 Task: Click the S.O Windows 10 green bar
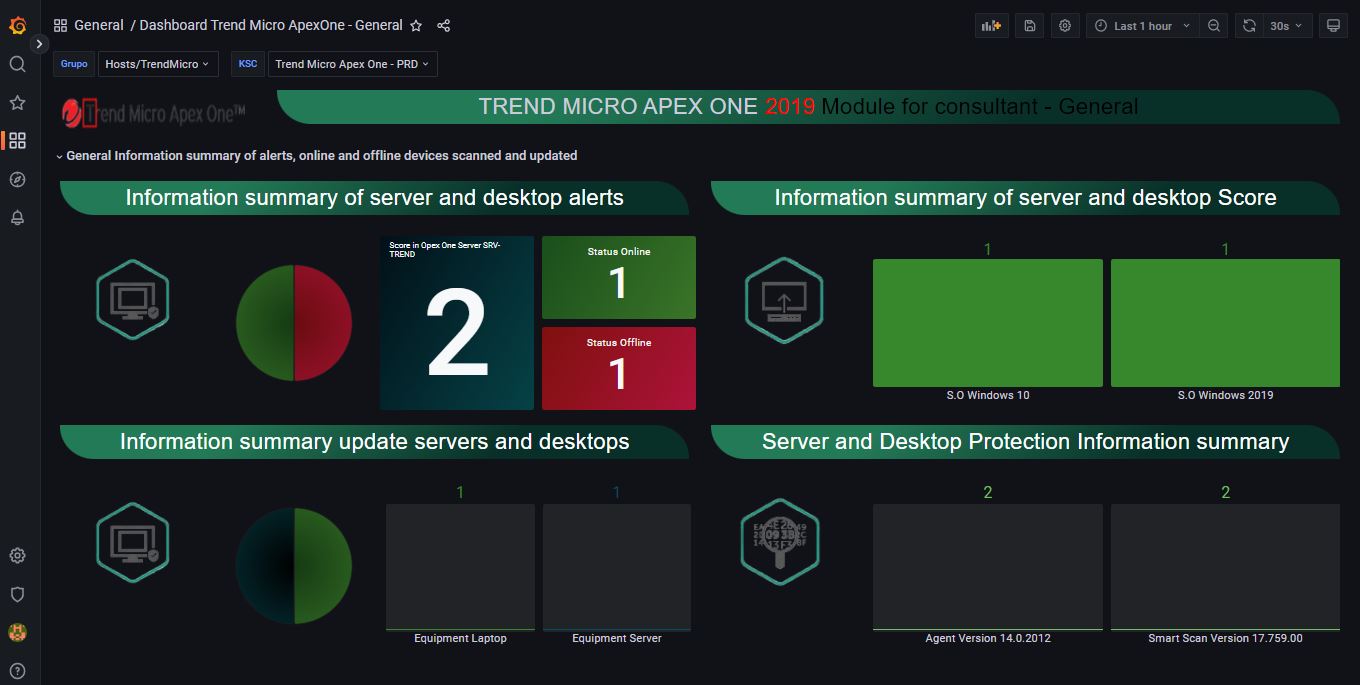tap(988, 323)
